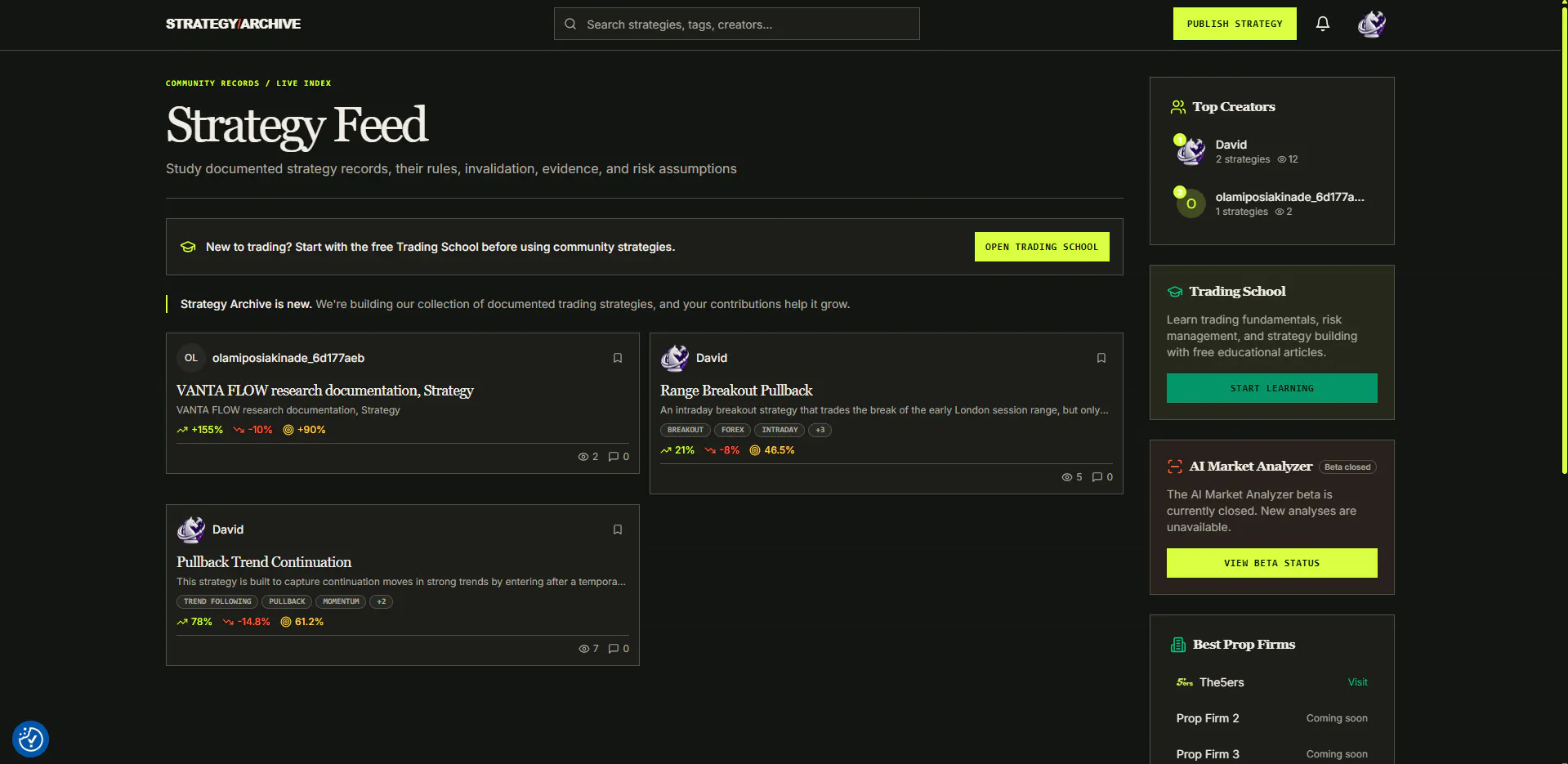Open the notifications bell
The image size is (1568, 764).
tap(1322, 24)
